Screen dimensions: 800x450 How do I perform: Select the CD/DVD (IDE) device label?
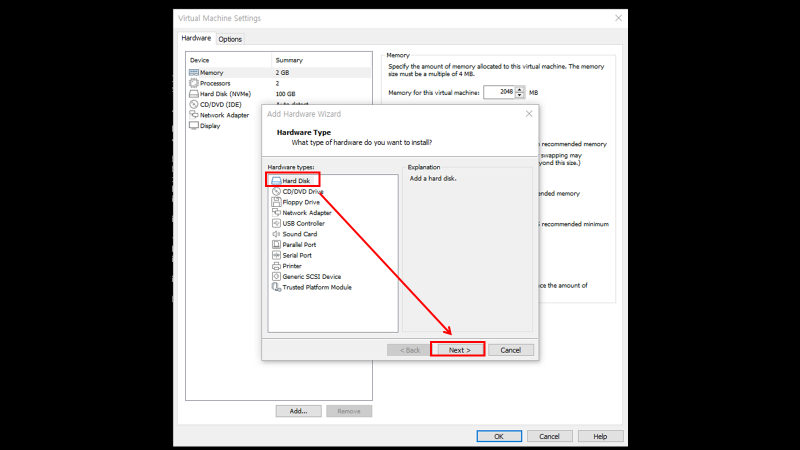click(x=221, y=105)
